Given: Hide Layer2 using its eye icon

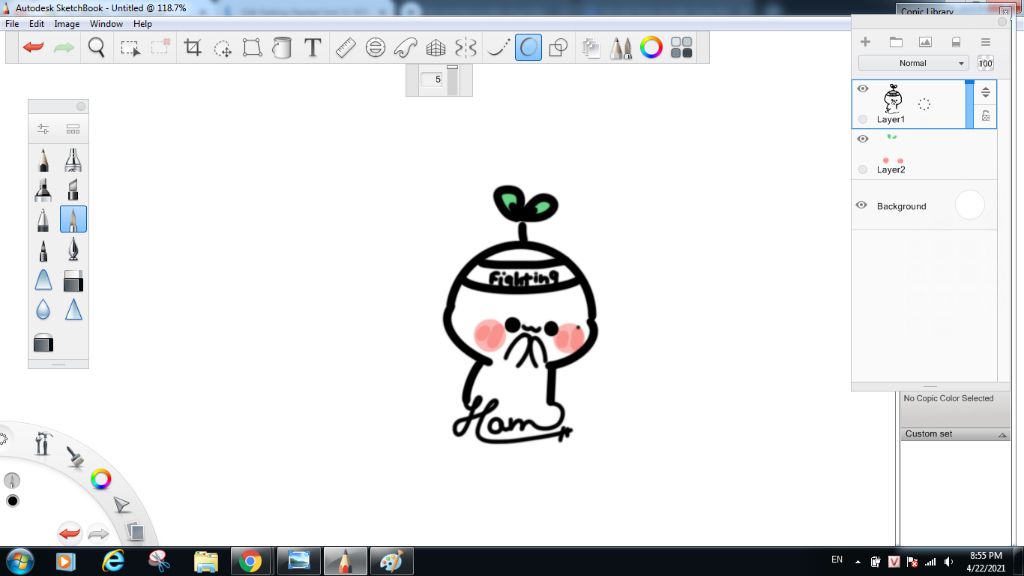Looking at the screenshot, I should point(863,139).
